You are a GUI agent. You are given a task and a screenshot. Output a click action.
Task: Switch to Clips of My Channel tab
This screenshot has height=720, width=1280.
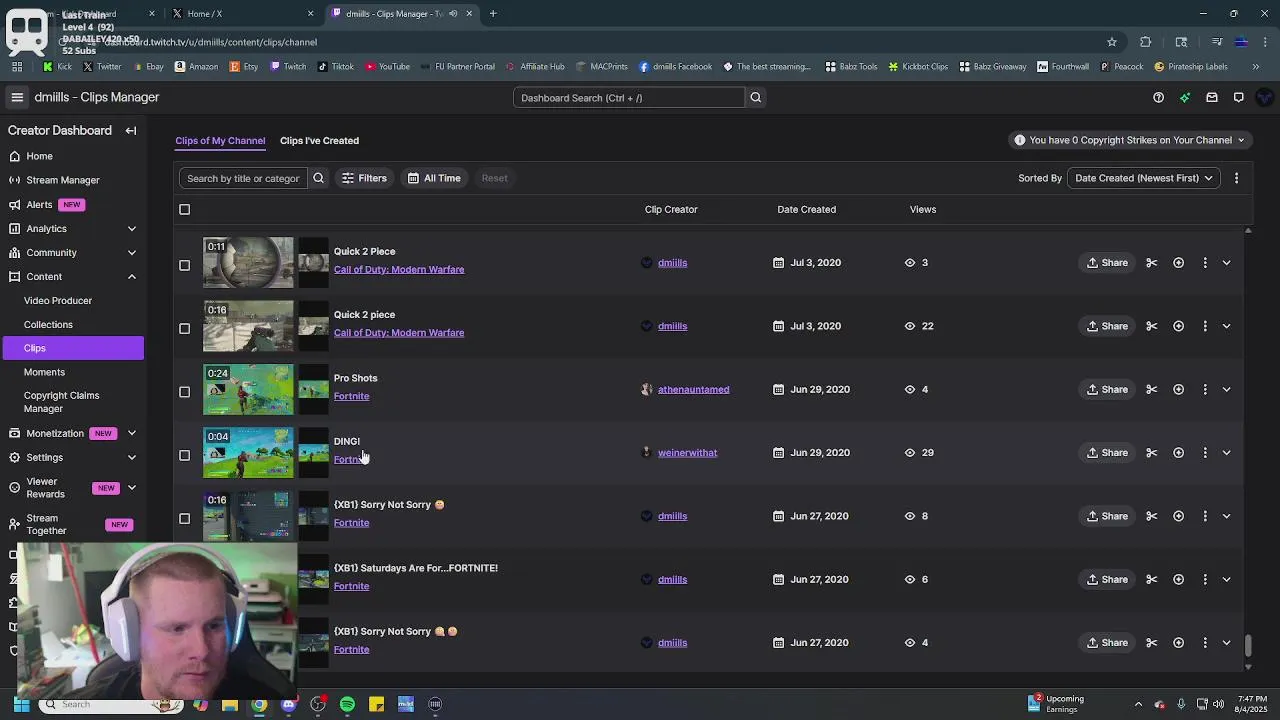click(220, 140)
